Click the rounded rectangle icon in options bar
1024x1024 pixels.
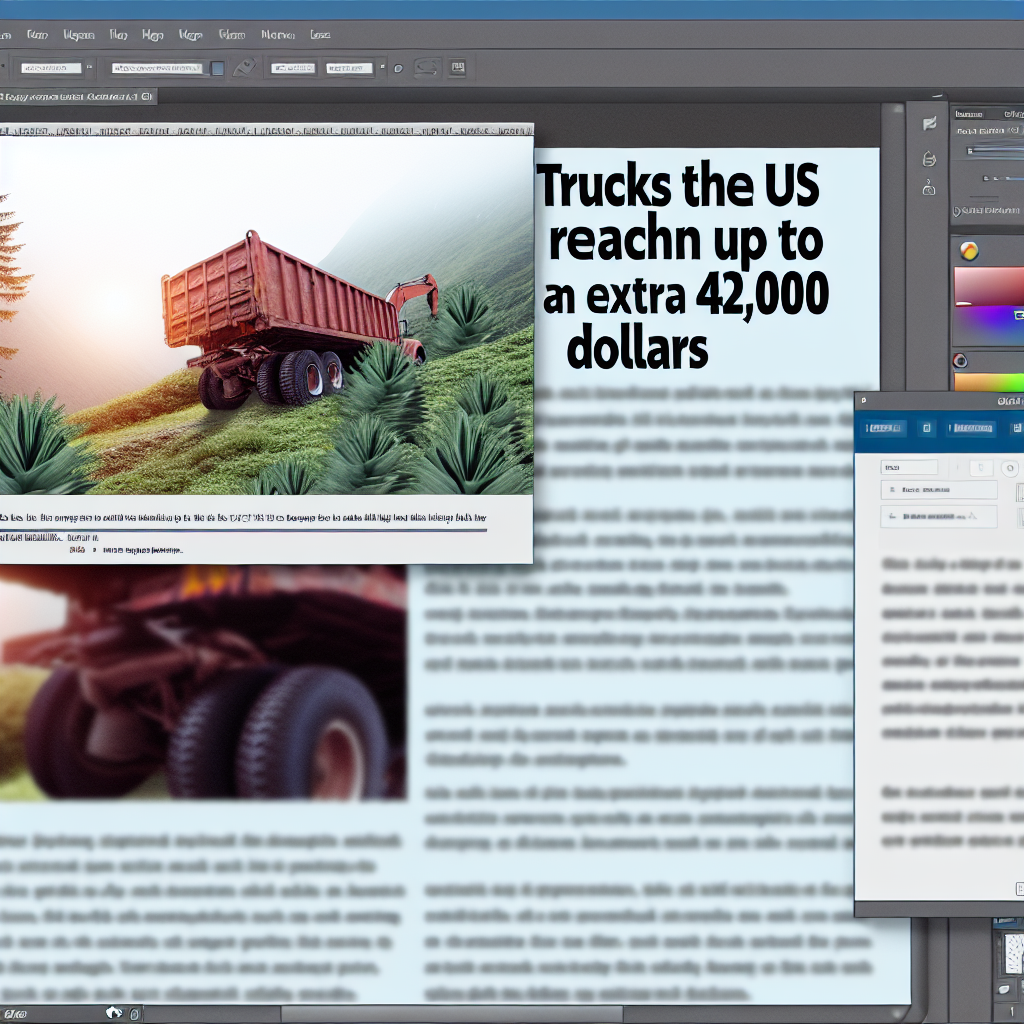tap(427, 68)
